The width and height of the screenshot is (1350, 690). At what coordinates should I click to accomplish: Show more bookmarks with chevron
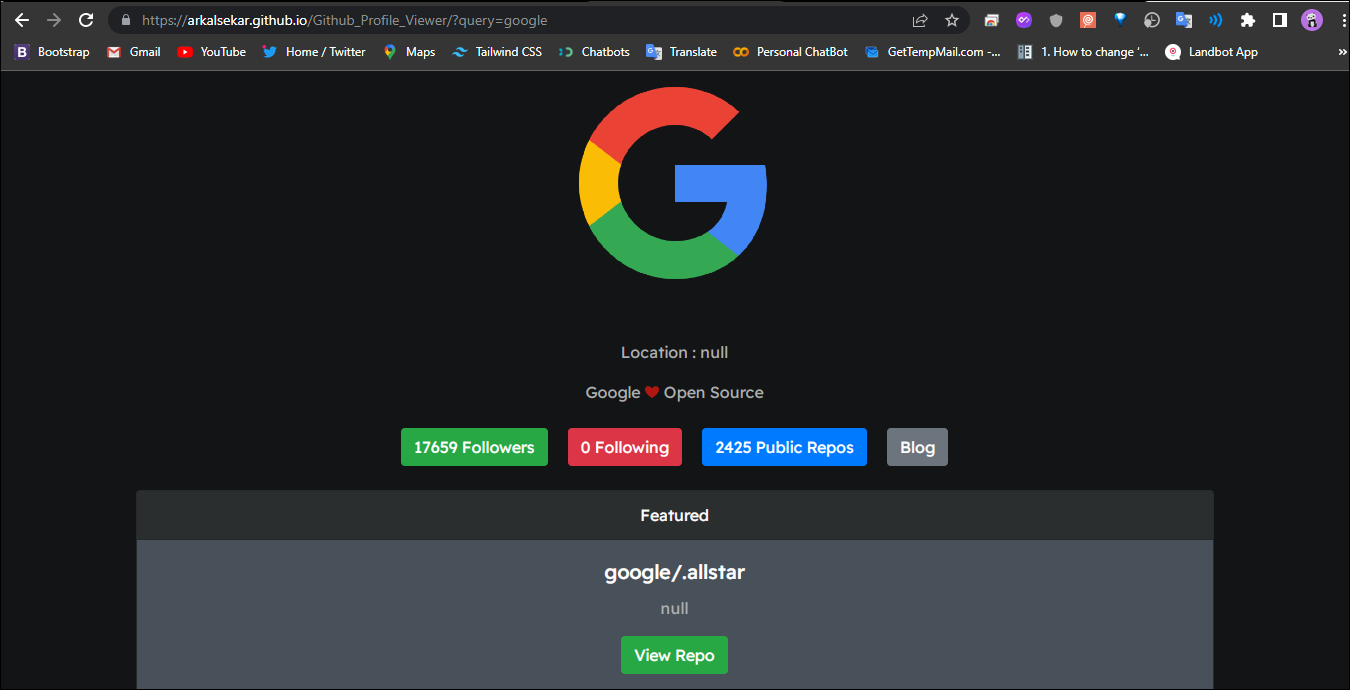(1341, 52)
